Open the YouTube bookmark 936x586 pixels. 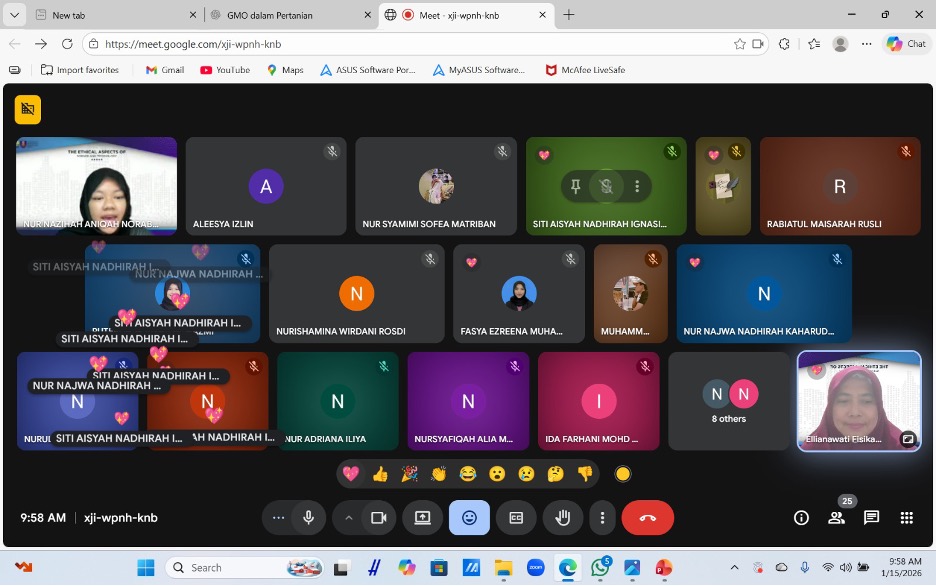point(225,70)
